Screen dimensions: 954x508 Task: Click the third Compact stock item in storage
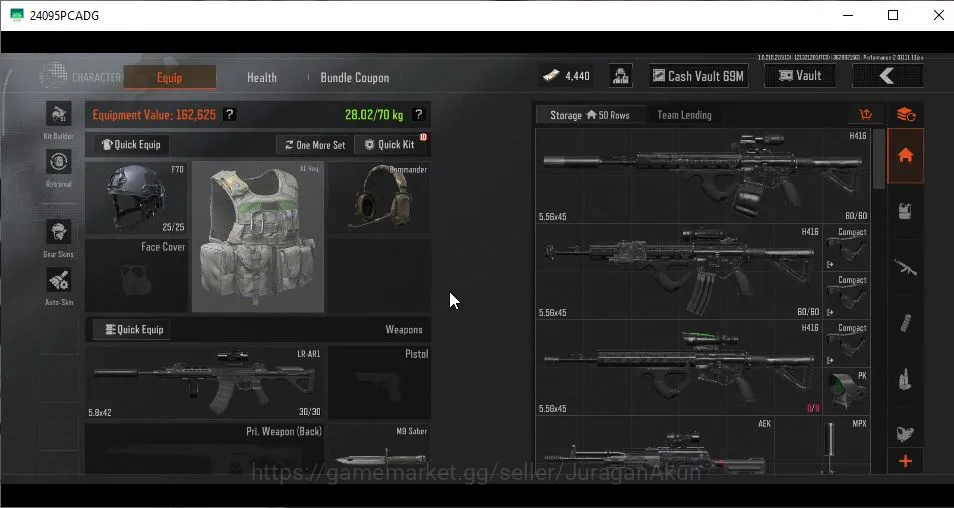(847, 344)
